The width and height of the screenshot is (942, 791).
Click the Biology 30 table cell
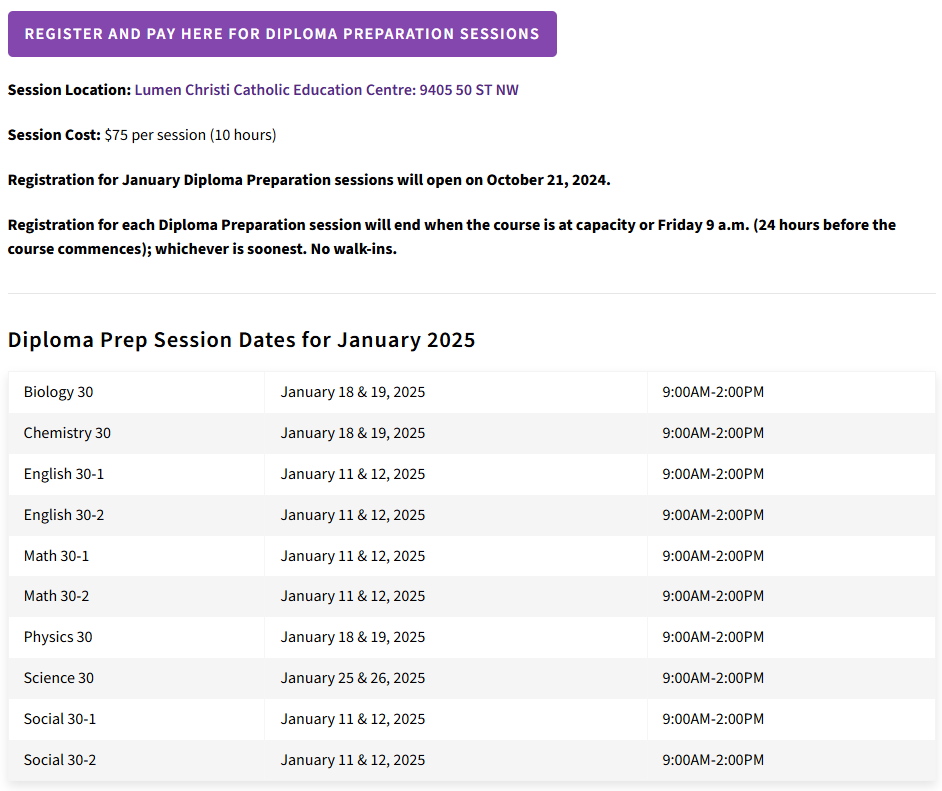pos(58,392)
